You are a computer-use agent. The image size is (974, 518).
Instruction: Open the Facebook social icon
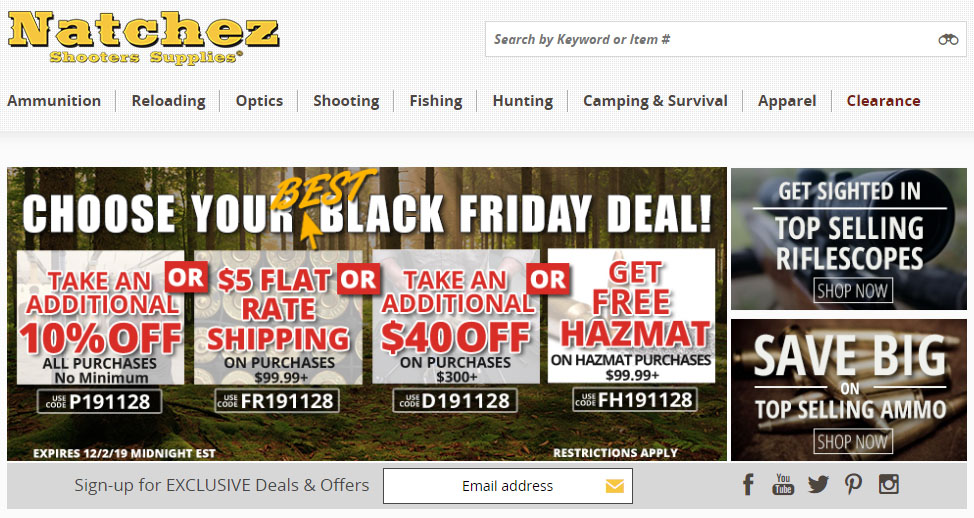click(x=749, y=484)
